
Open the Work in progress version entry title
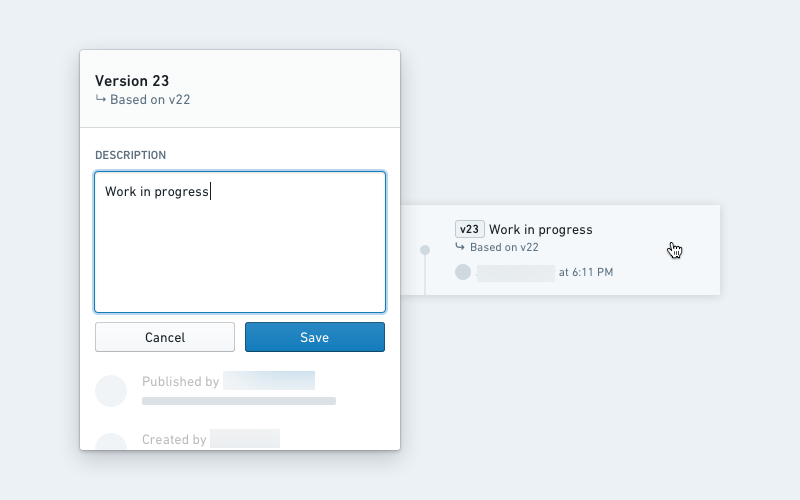point(541,230)
